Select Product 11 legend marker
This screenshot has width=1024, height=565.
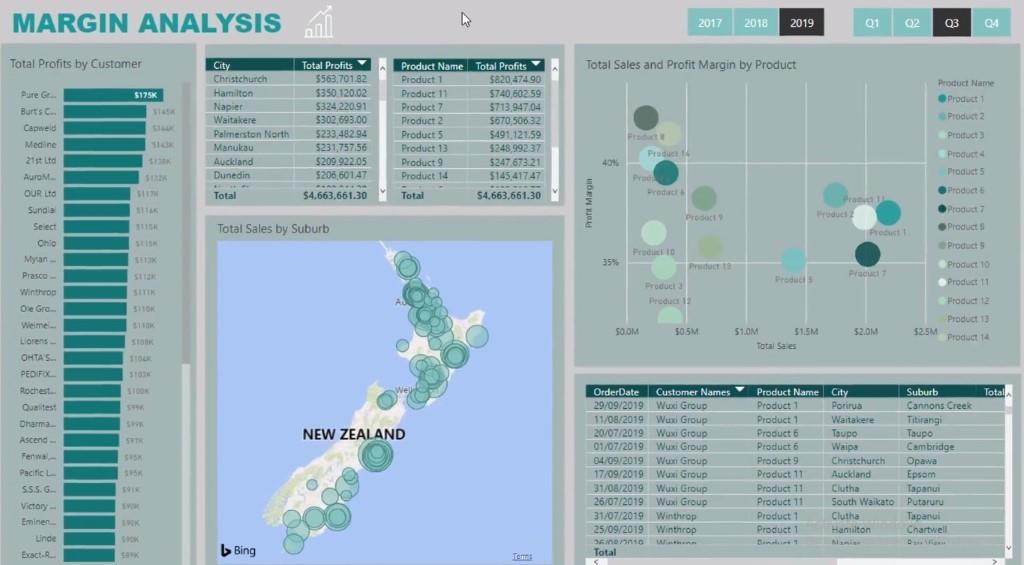tap(942, 282)
